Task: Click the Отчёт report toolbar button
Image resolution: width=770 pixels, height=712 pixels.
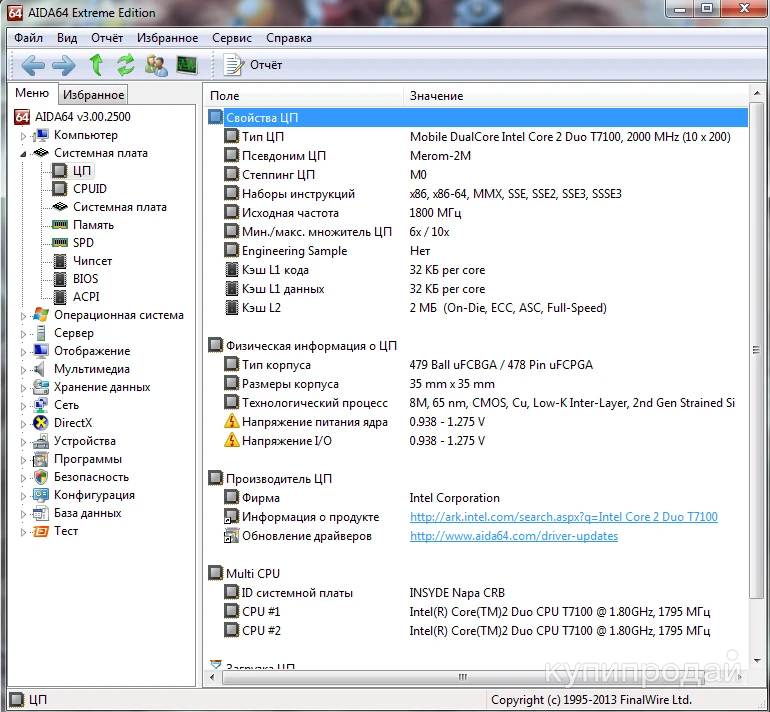Action: [x=254, y=66]
